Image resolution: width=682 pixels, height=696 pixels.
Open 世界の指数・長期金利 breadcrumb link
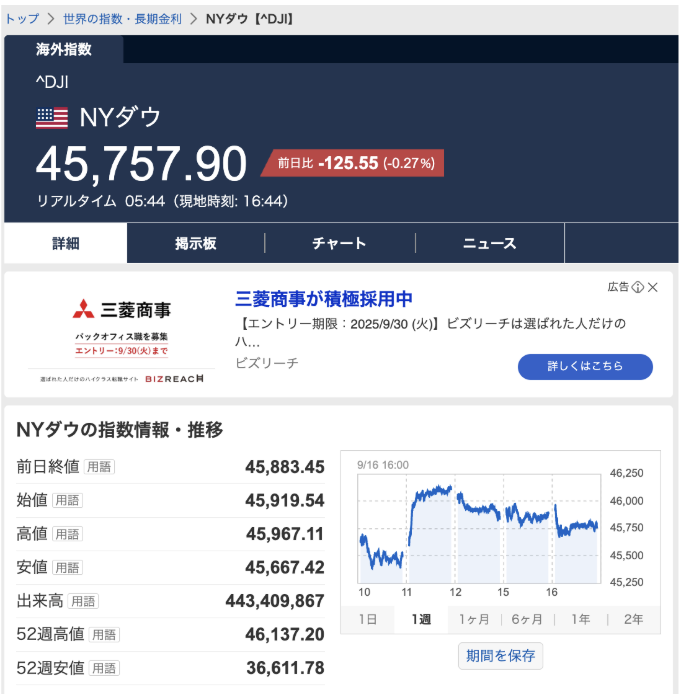(122, 19)
